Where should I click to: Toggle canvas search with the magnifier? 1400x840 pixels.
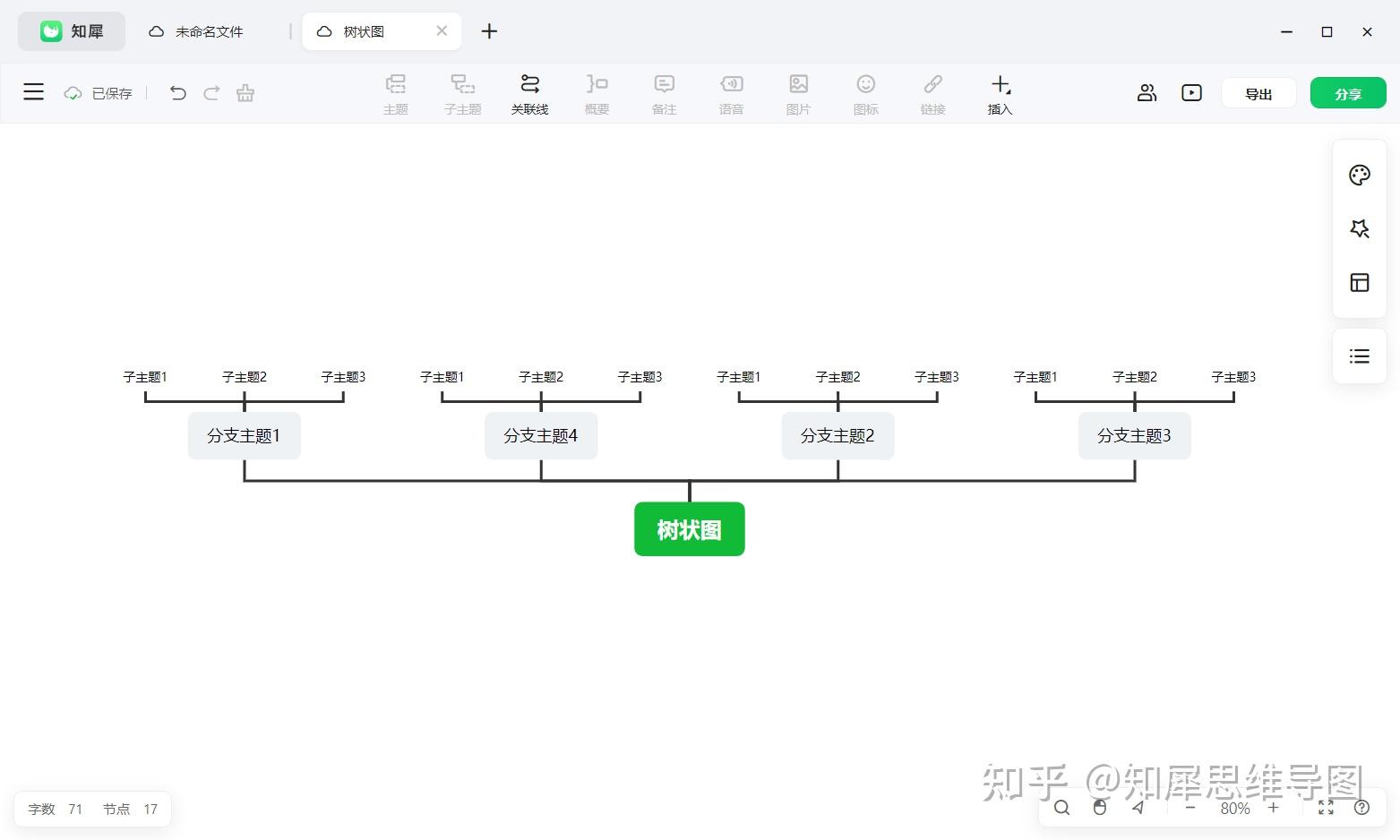pos(1061,808)
